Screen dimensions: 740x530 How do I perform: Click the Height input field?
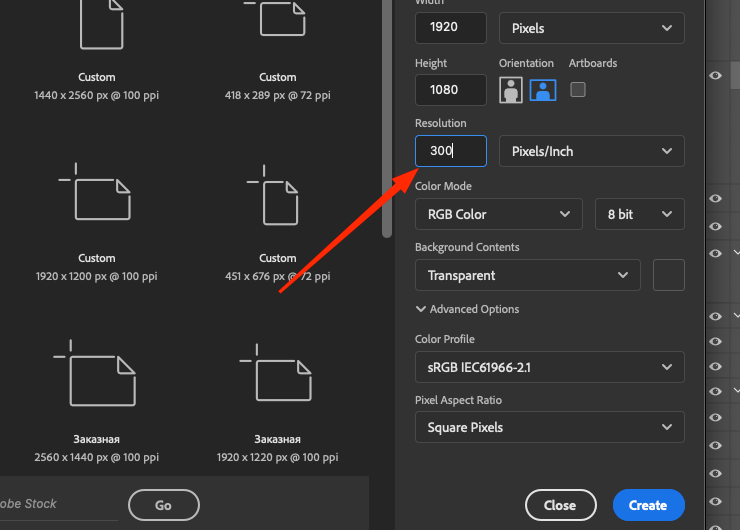pos(451,90)
